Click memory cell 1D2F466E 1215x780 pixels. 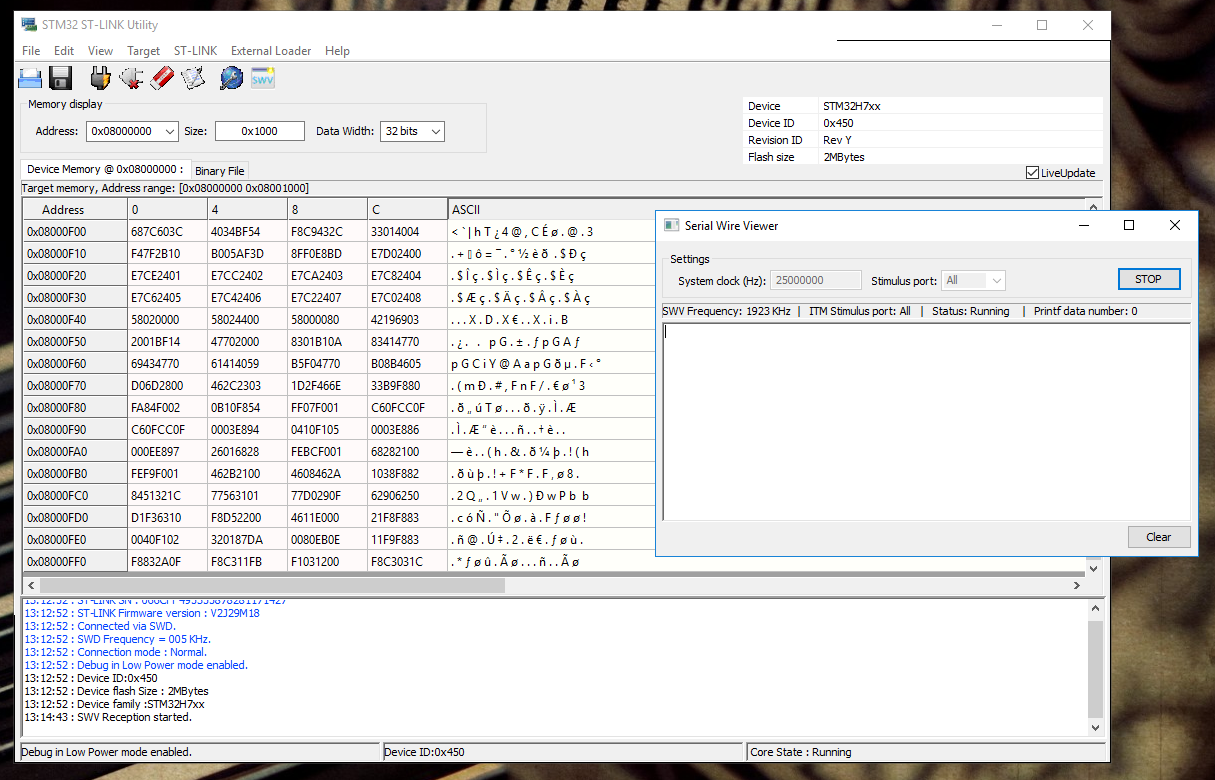327,386
